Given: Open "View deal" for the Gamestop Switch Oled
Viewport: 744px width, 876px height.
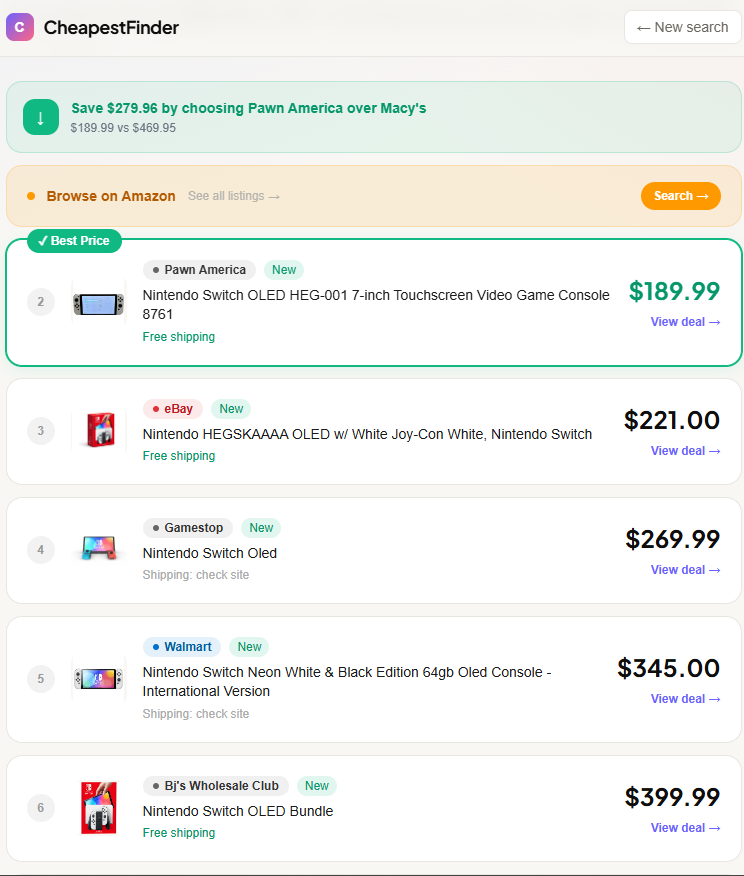Looking at the screenshot, I should (x=685, y=569).
